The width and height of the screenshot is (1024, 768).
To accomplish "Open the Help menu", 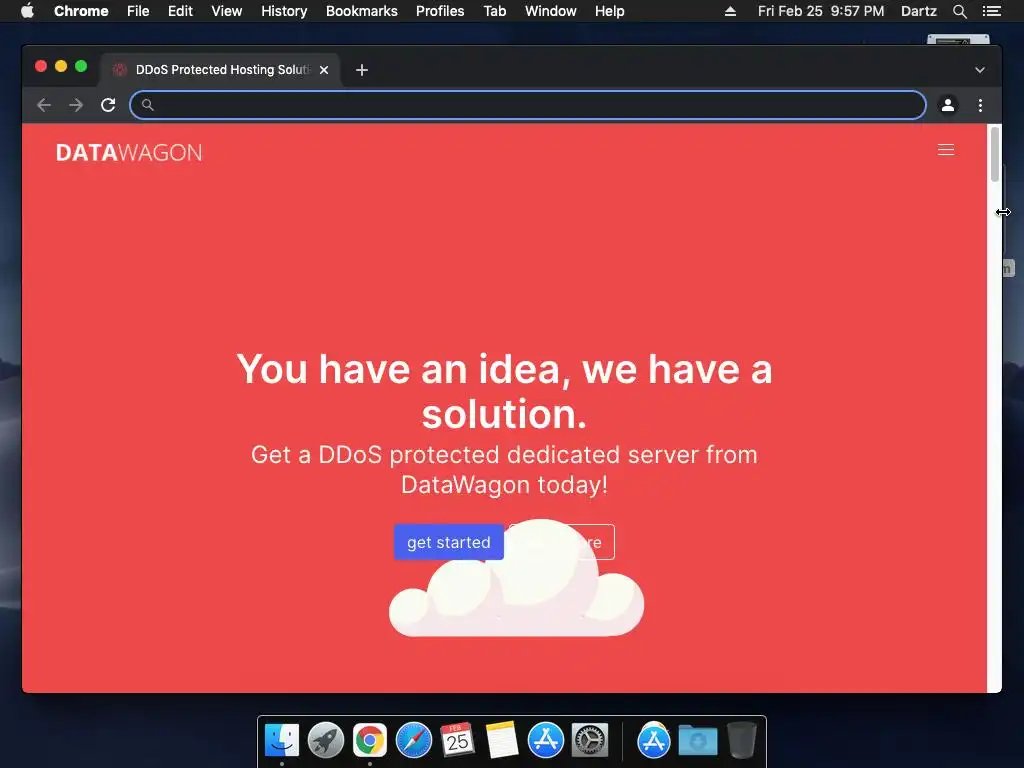I will [x=609, y=11].
